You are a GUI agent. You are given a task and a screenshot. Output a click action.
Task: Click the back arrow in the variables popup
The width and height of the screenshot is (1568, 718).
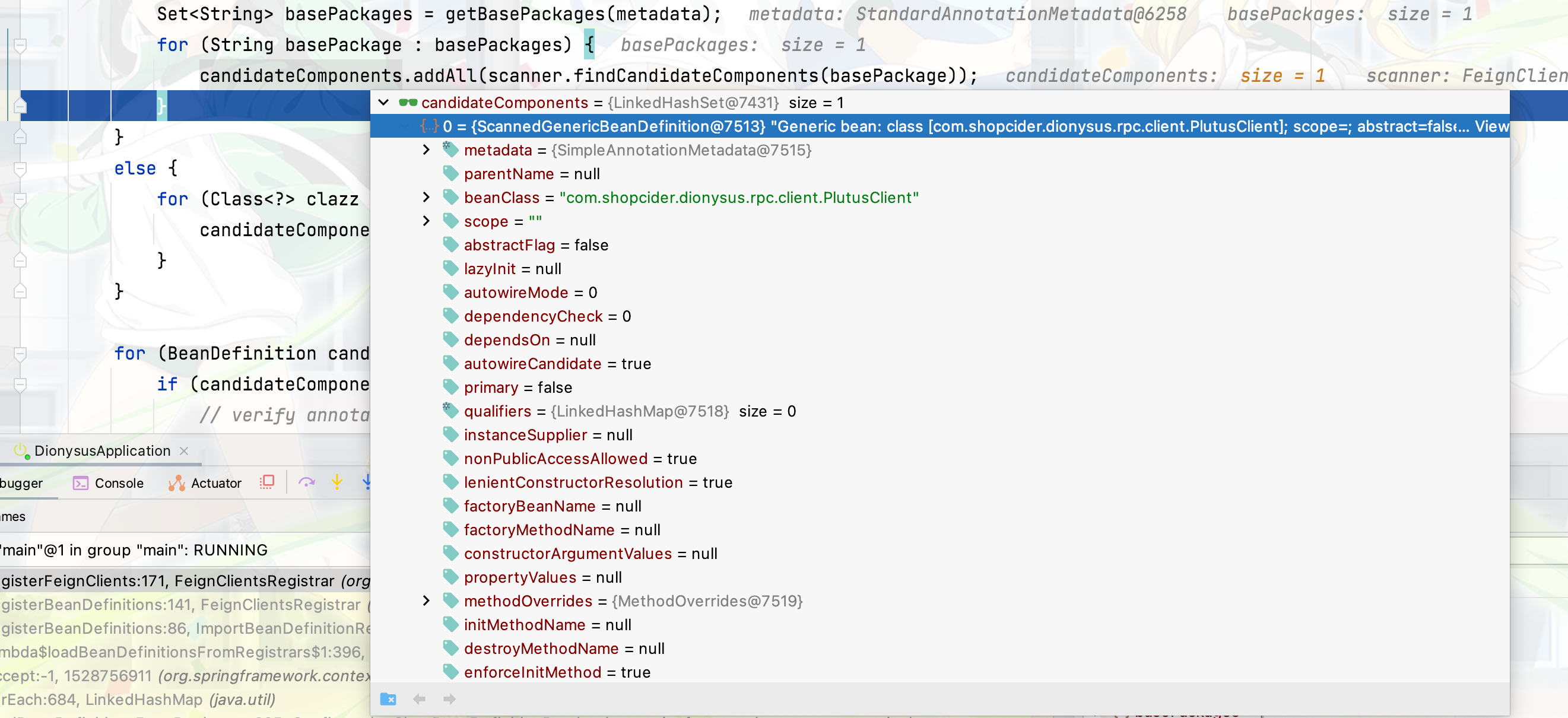[x=419, y=698]
